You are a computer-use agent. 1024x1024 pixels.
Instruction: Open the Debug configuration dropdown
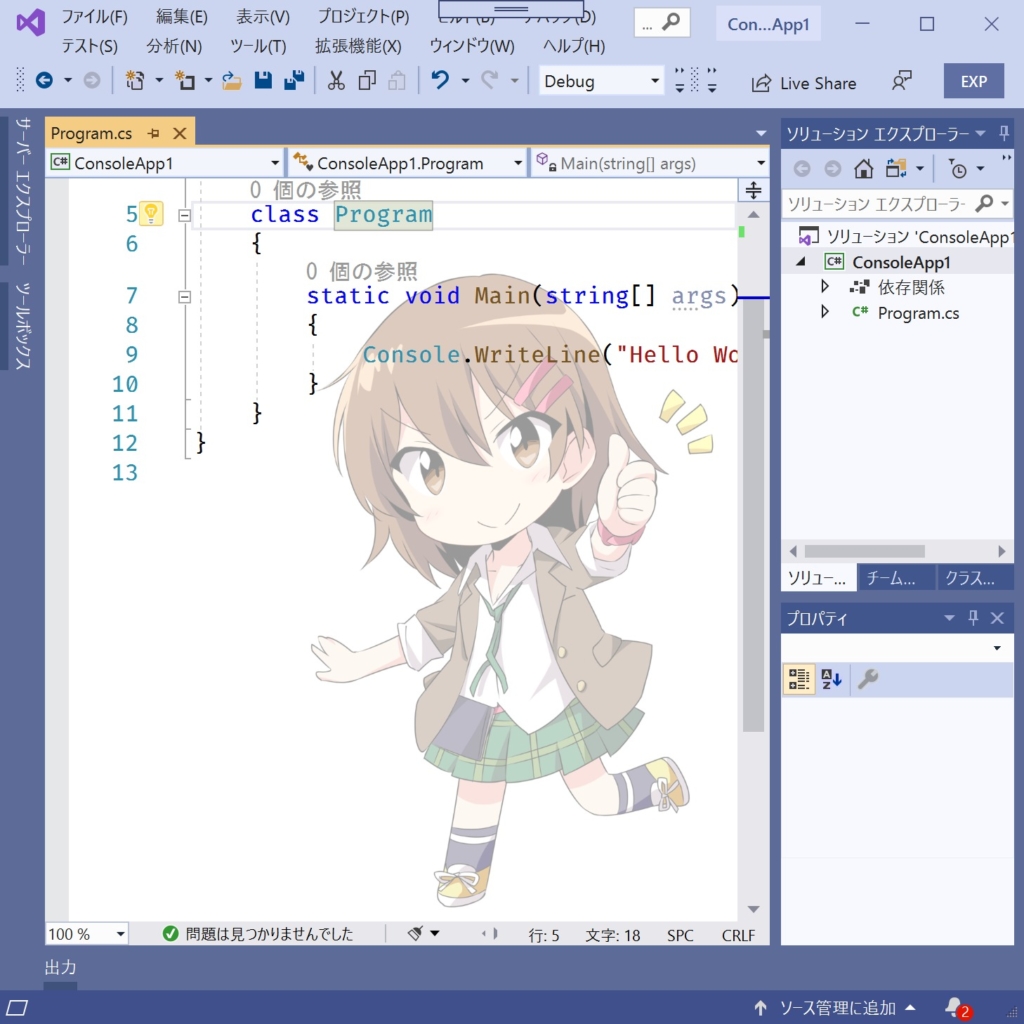click(655, 81)
